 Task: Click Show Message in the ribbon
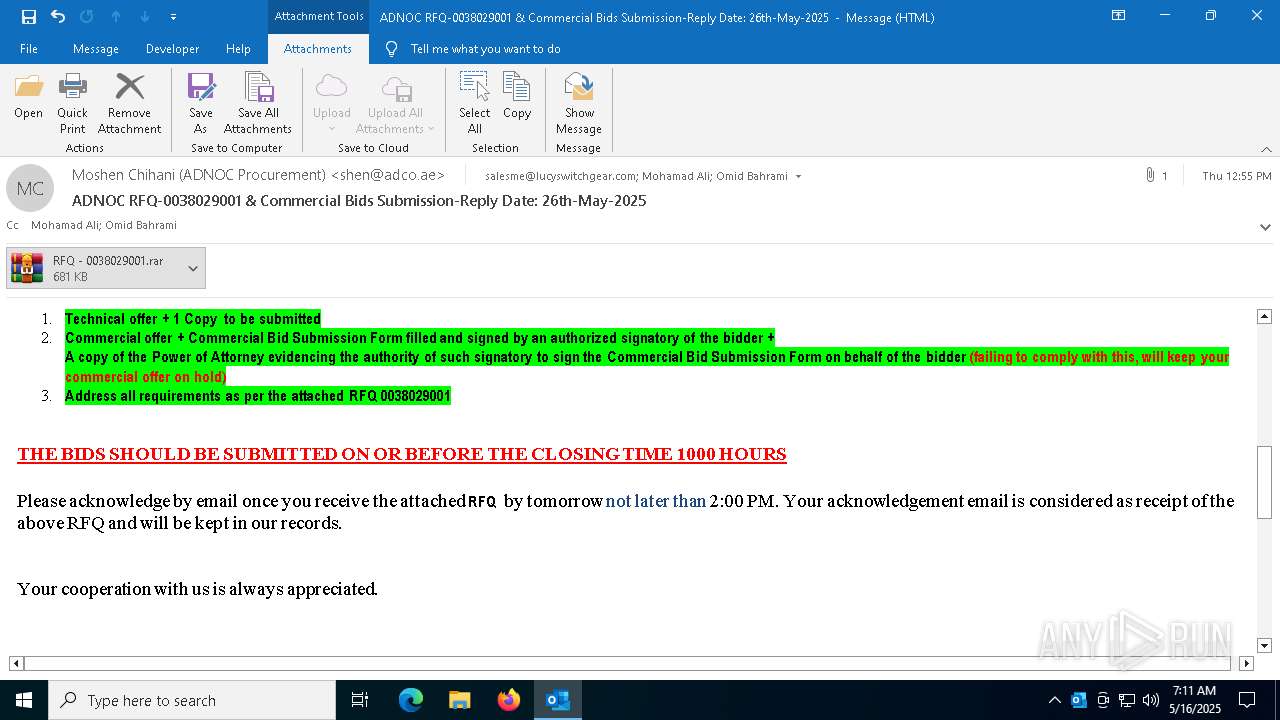(x=579, y=103)
